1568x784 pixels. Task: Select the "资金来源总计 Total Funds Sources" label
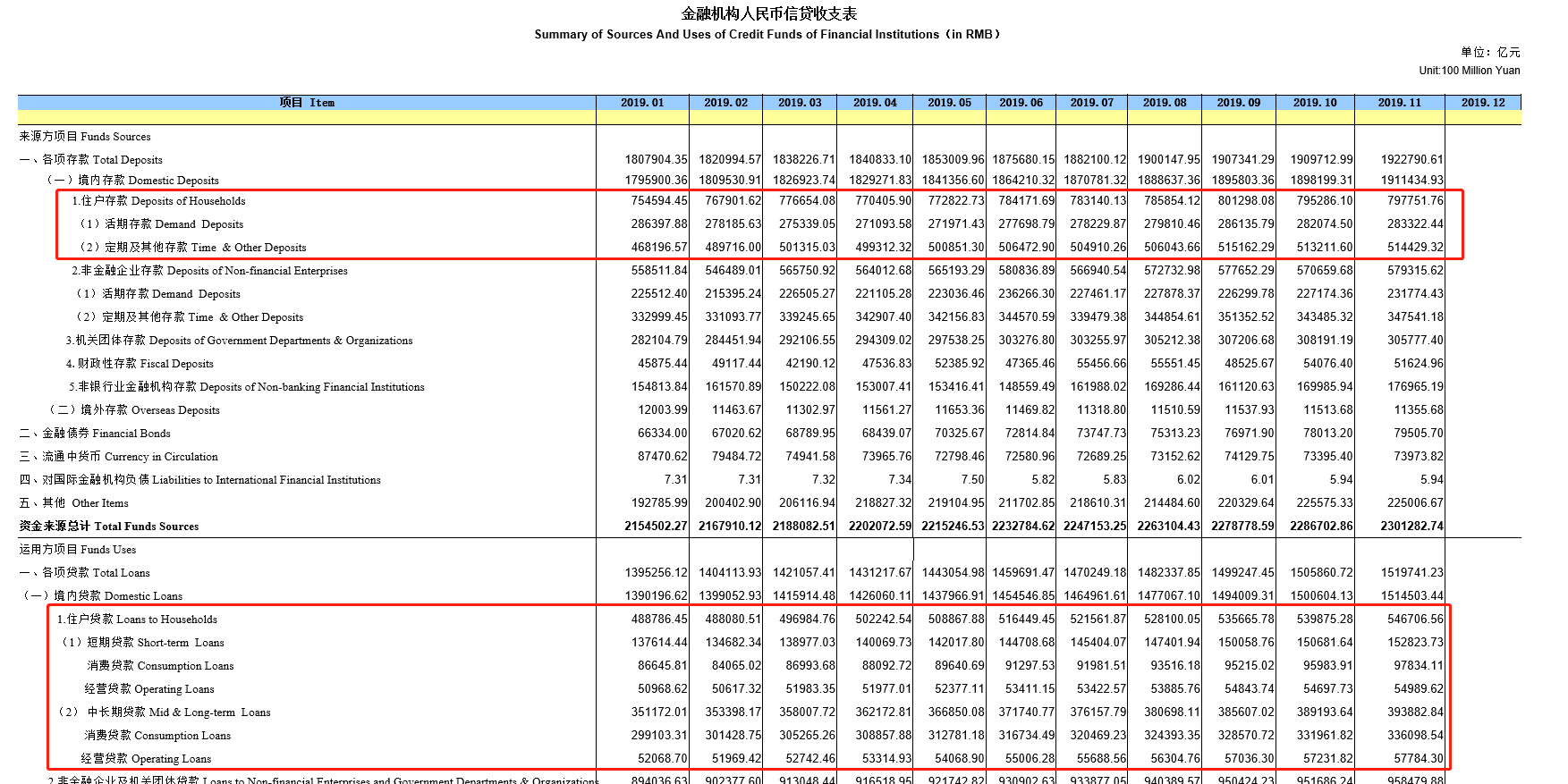click(109, 527)
